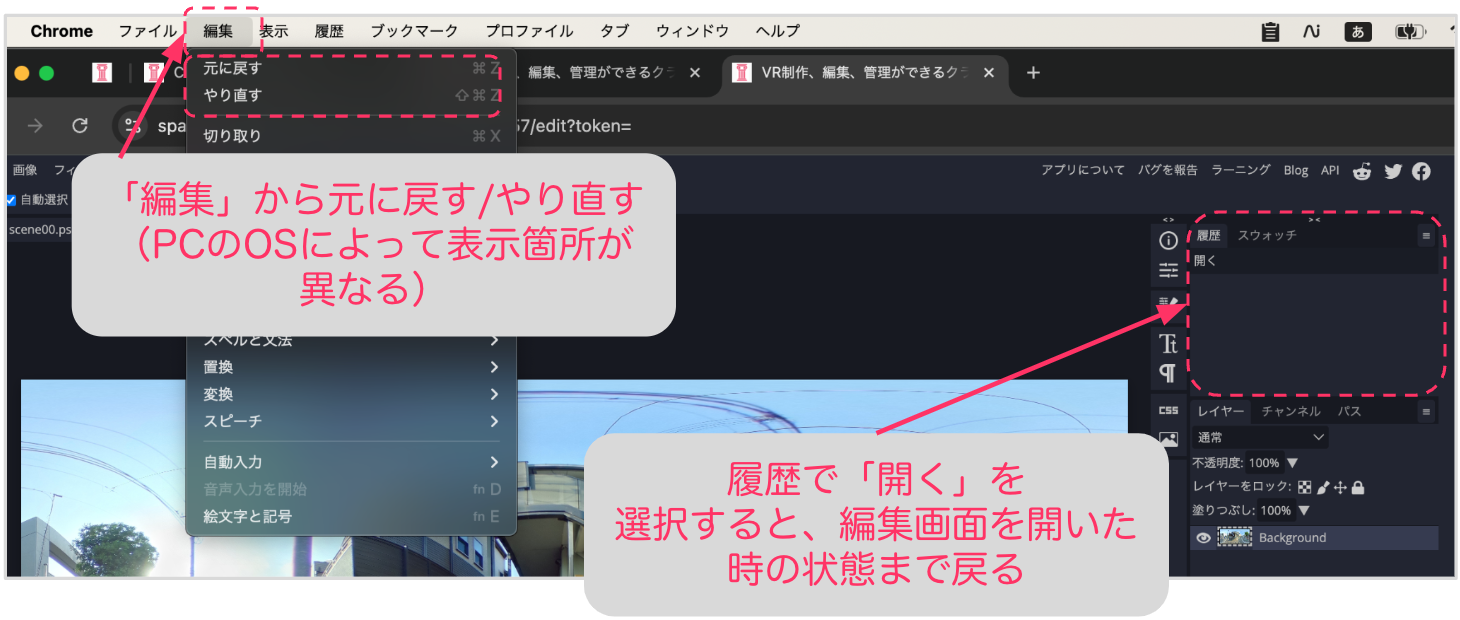
Task: Switch to the チャンネル tab
Action: [1290, 411]
